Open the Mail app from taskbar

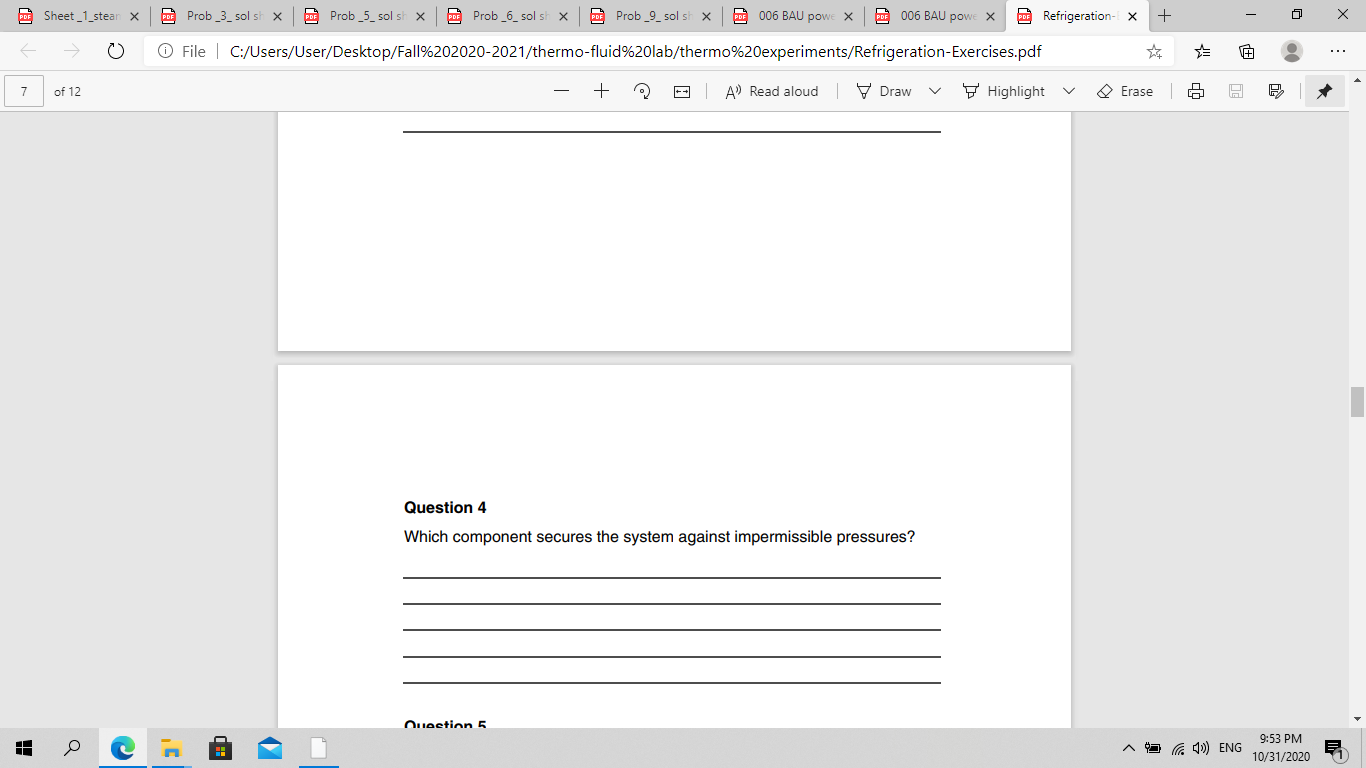[x=270, y=747]
